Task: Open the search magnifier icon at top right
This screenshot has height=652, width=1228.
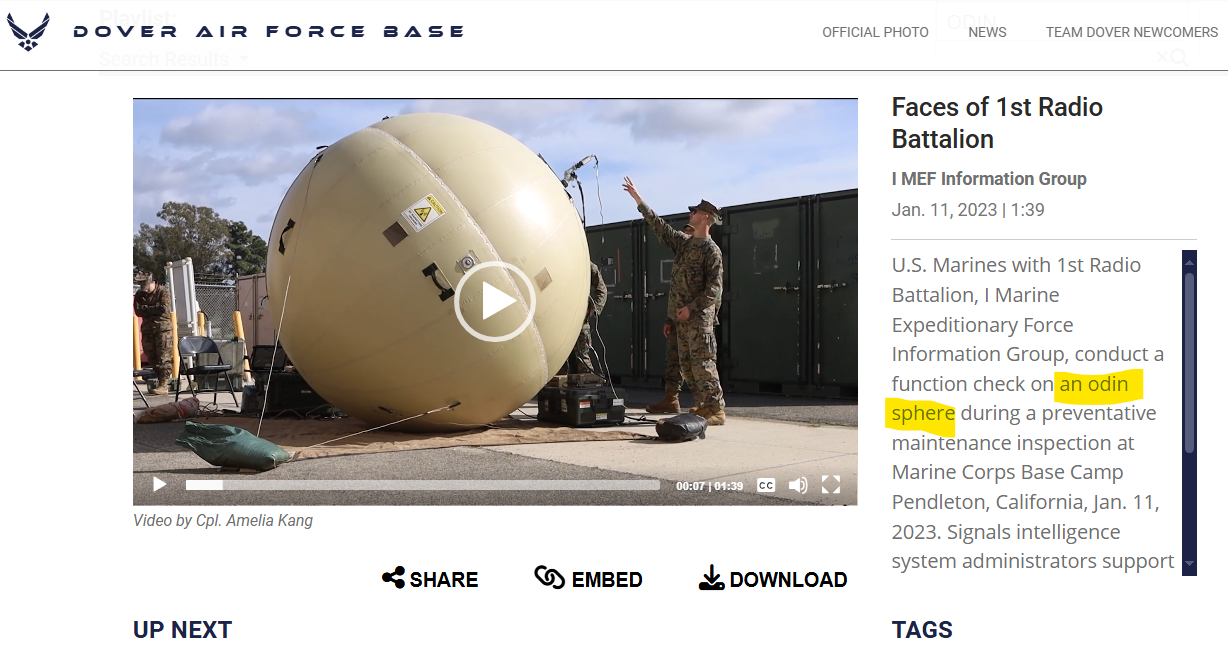Action: [1179, 57]
